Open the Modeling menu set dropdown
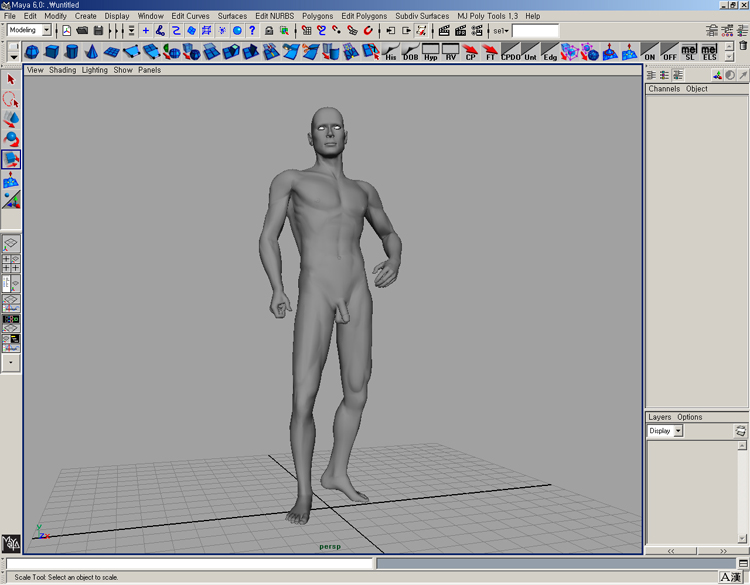Image resolution: width=750 pixels, height=585 pixels. pos(46,31)
